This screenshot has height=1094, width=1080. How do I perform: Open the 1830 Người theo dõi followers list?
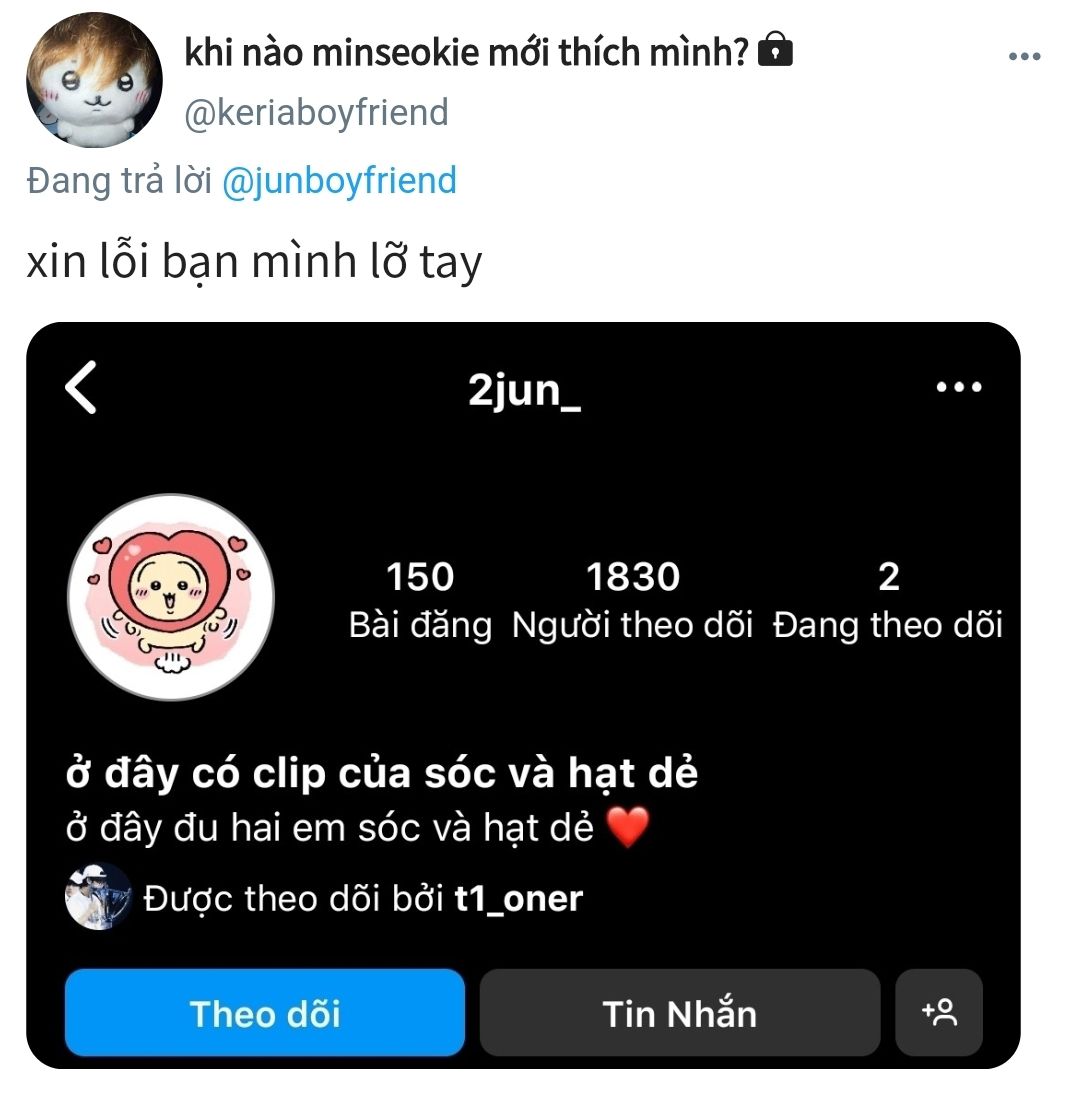(632, 599)
